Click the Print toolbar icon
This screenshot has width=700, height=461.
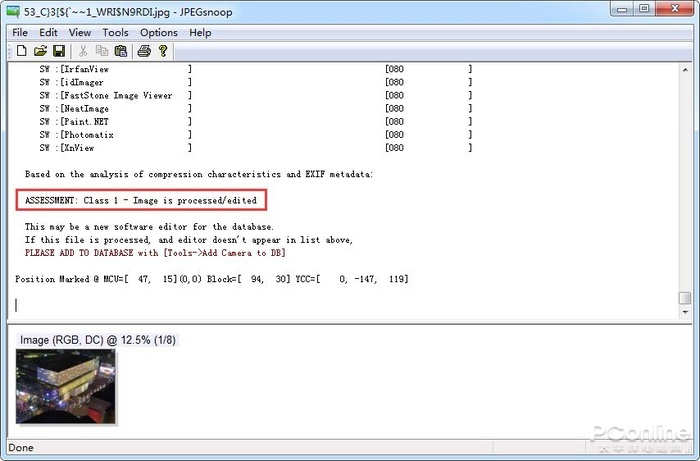(144, 51)
